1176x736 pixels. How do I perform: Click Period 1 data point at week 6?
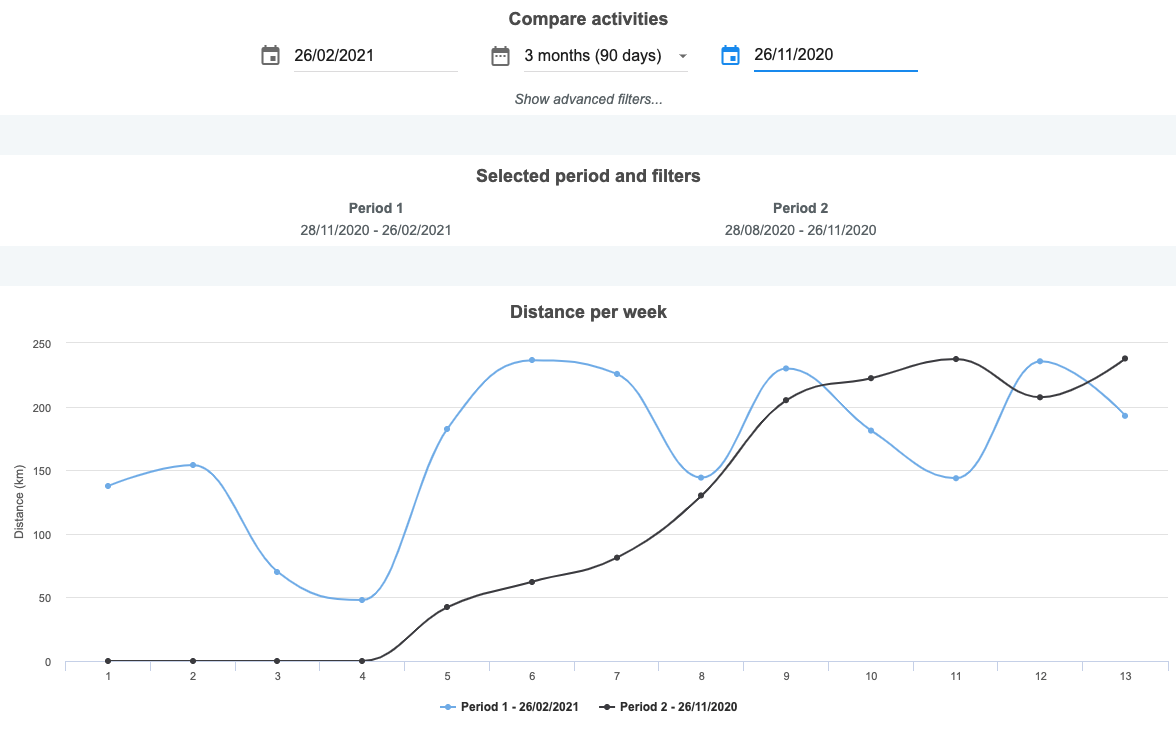coord(532,360)
